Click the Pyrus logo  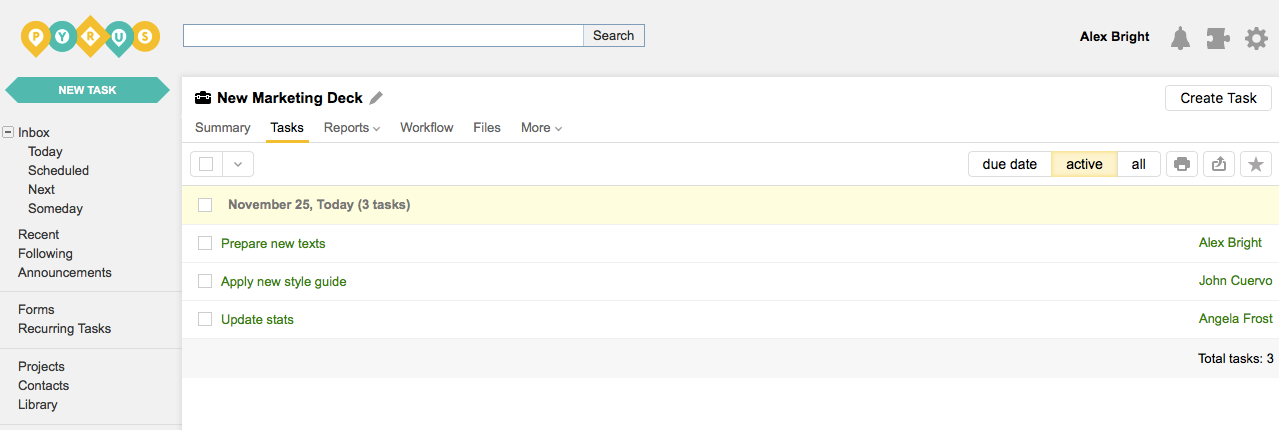tap(90, 37)
